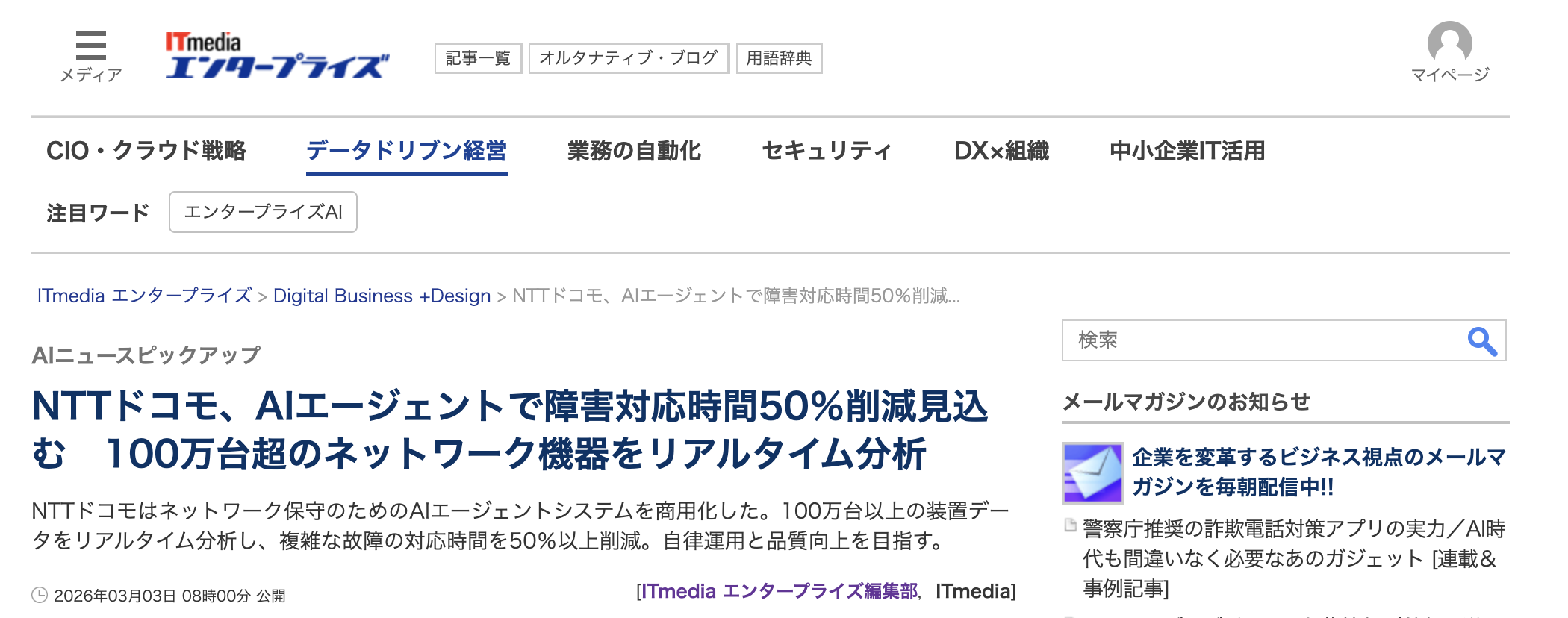Click the 記事一覧 button
This screenshot has height=618, width=1568.
coord(478,58)
